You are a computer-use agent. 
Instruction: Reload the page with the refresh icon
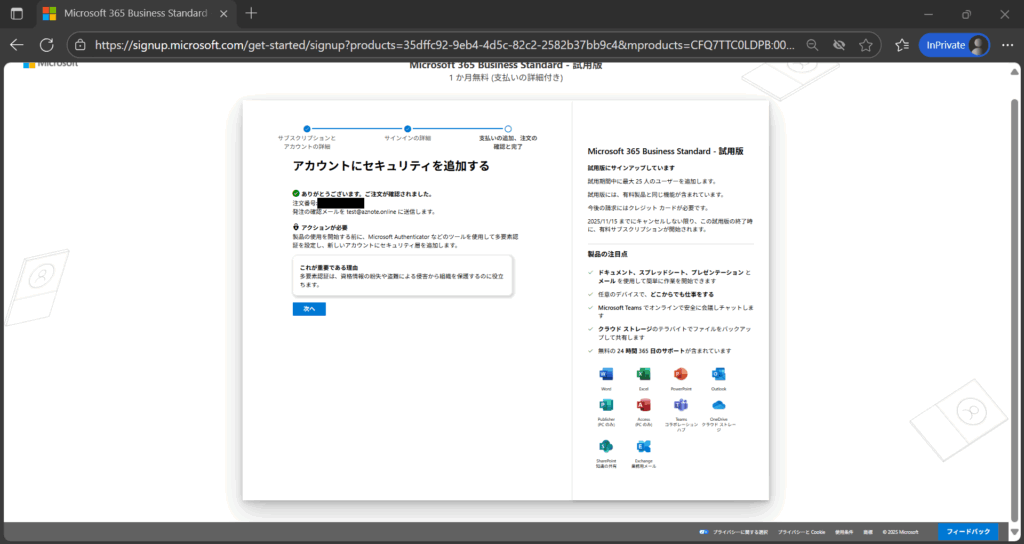pos(46,45)
